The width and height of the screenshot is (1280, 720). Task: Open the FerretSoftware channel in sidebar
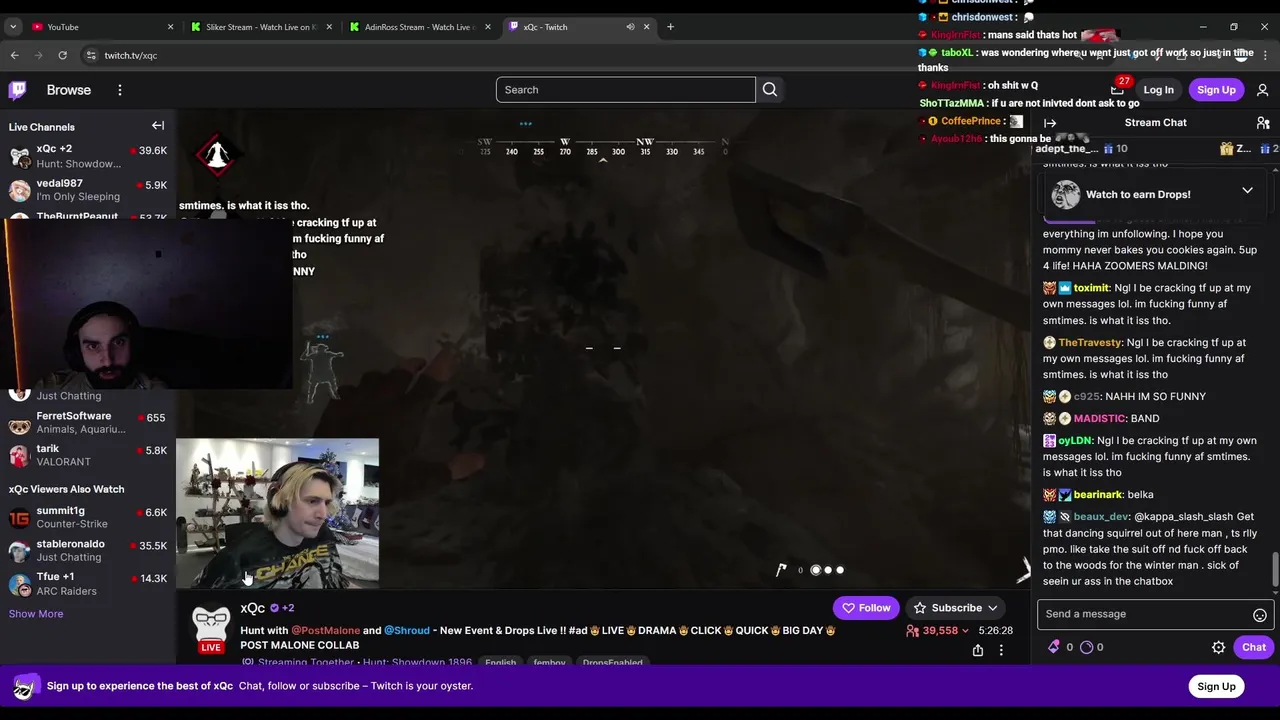88,422
